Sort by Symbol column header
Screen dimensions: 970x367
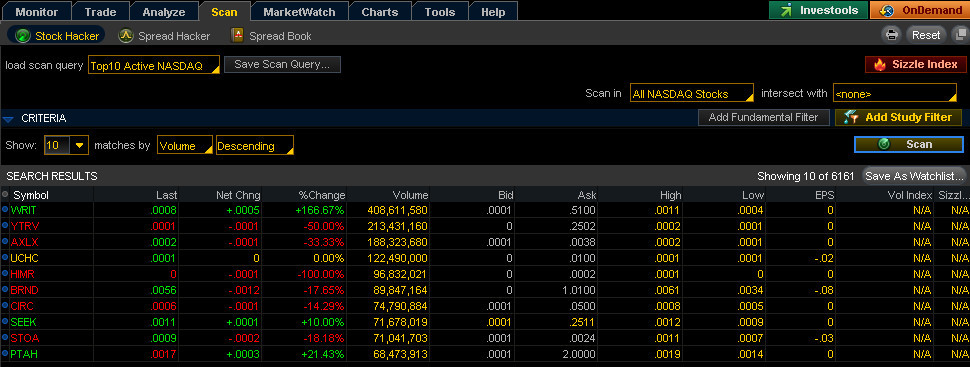coord(31,195)
